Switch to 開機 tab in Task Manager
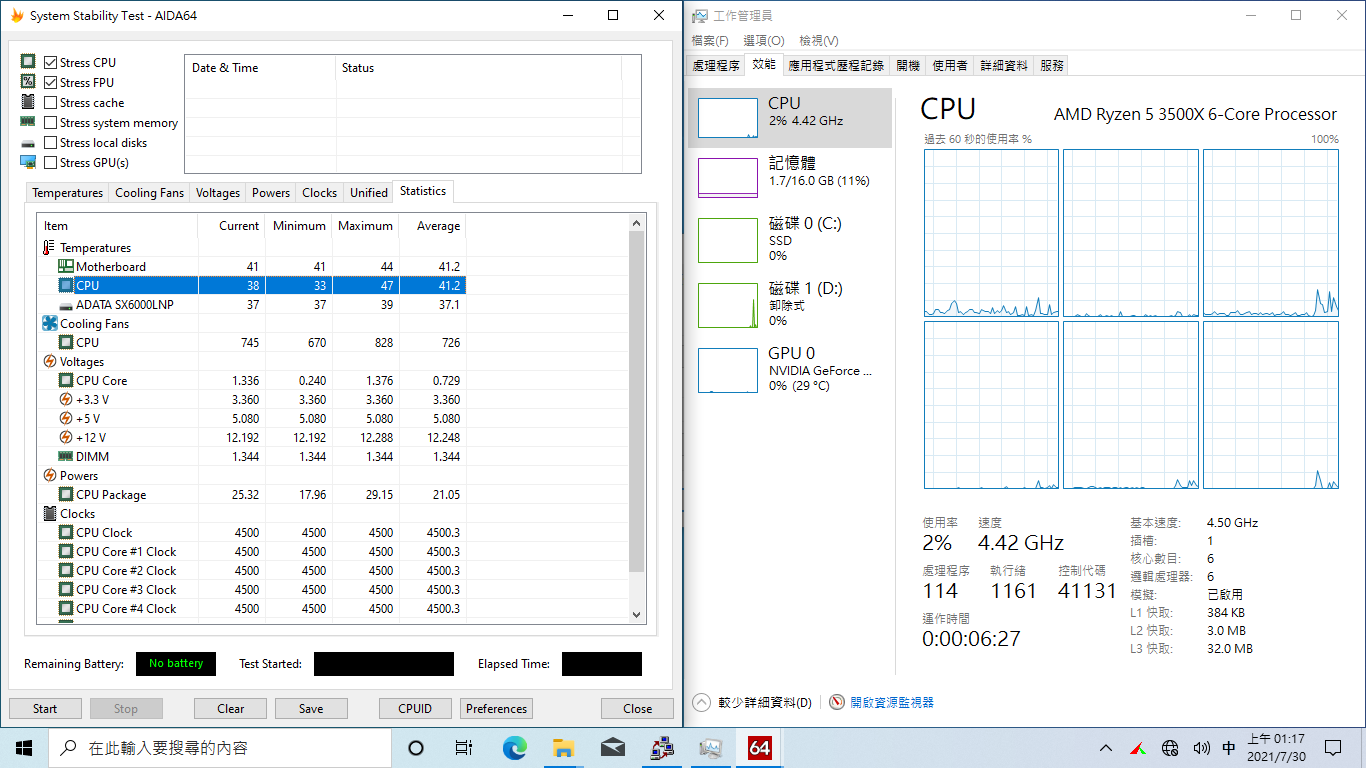Viewport: 1366px width, 768px height. [x=908, y=66]
